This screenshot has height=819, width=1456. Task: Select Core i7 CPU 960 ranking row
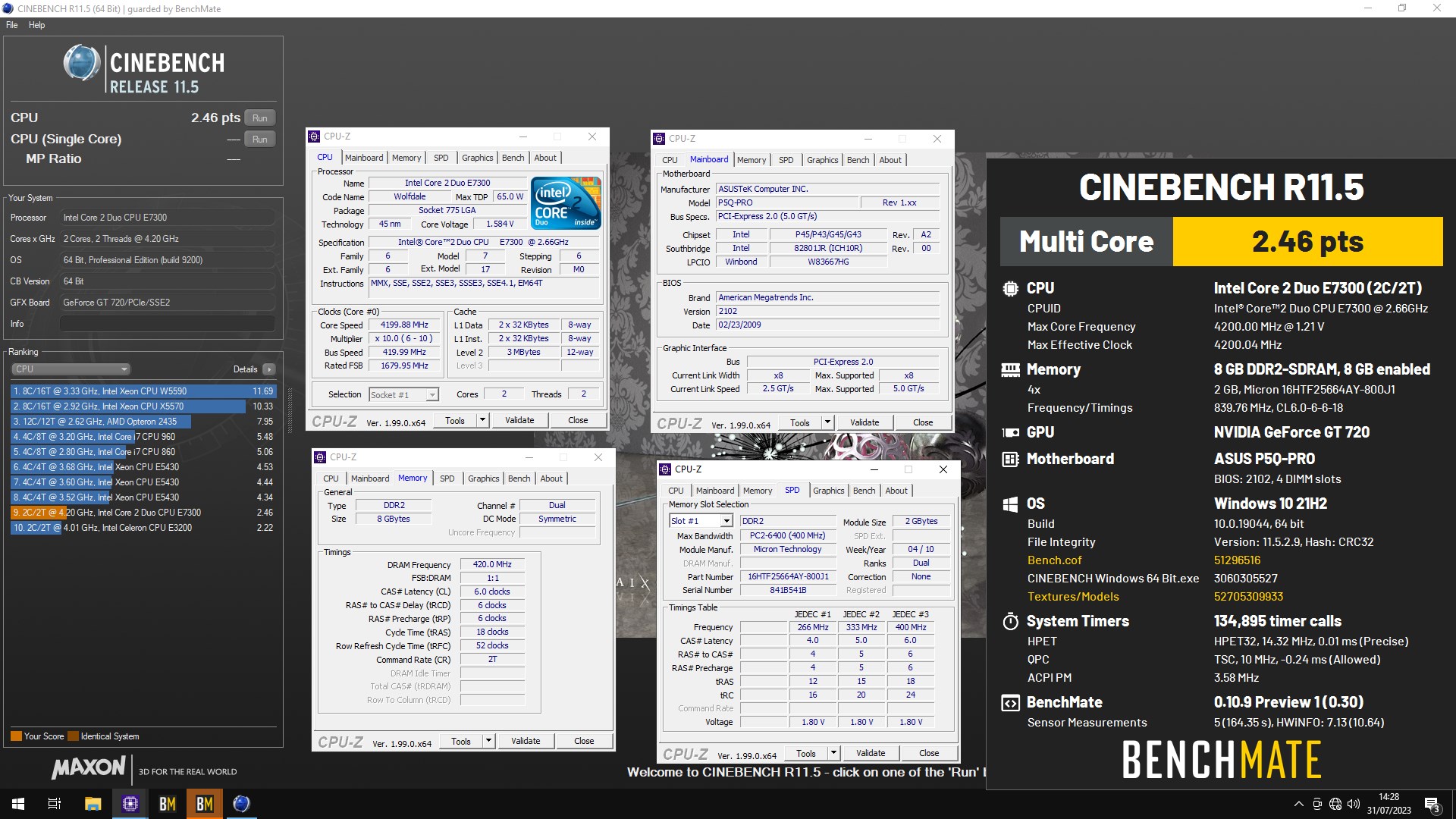143,437
